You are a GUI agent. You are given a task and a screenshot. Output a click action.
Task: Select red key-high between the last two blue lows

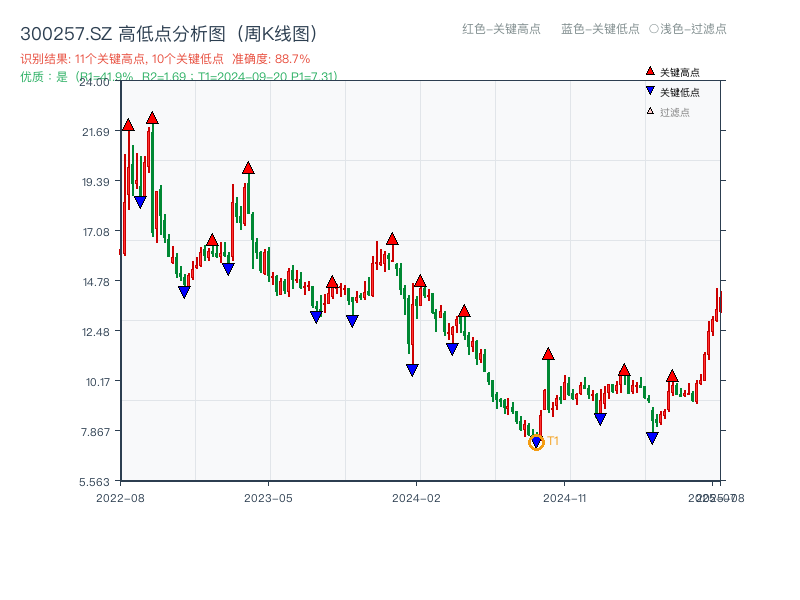coord(624,370)
